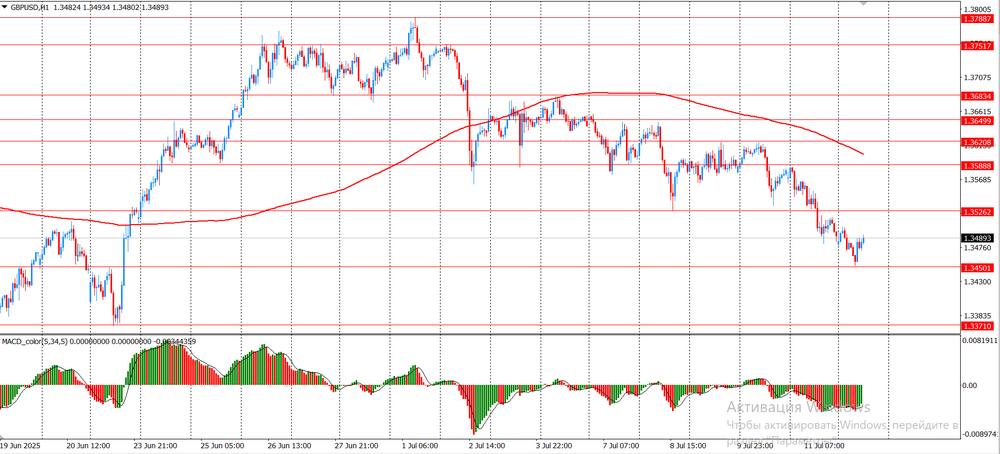This screenshot has height=454, width=1000.
Task: Click the 1.37517 red price level label
Action: 977,46
